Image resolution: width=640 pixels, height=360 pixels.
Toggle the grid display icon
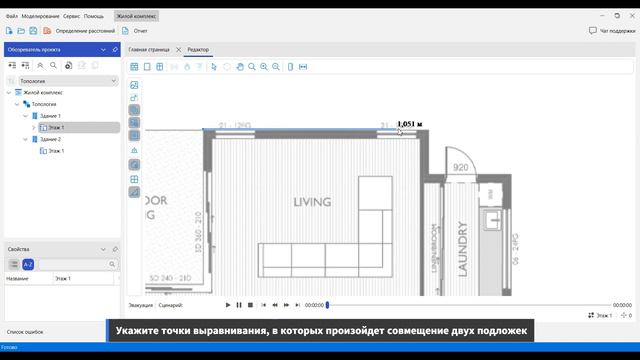click(134, 179)
